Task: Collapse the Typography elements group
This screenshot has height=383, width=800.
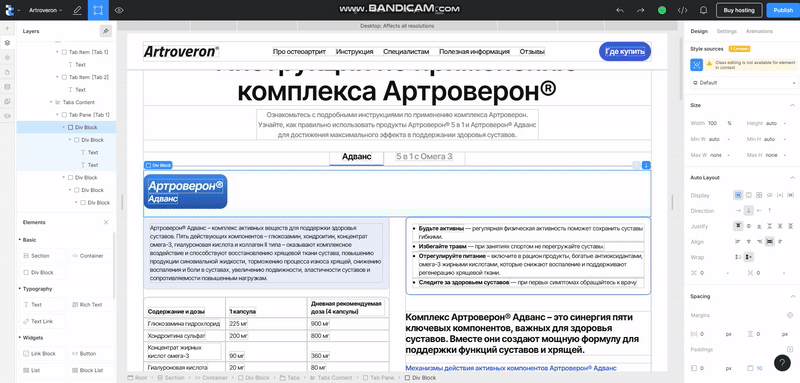Action: click(20, 289)
